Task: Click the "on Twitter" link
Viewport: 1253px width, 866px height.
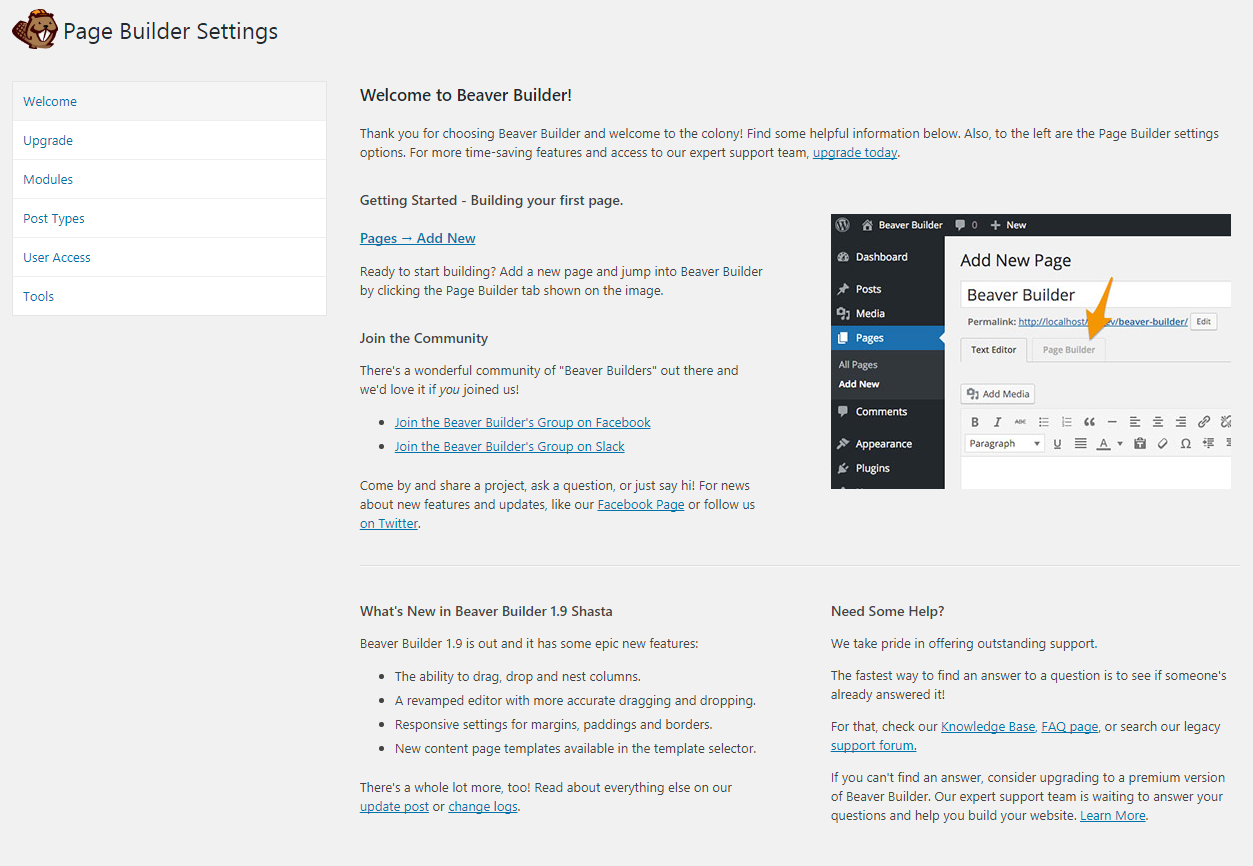Action: pos(389,524)
